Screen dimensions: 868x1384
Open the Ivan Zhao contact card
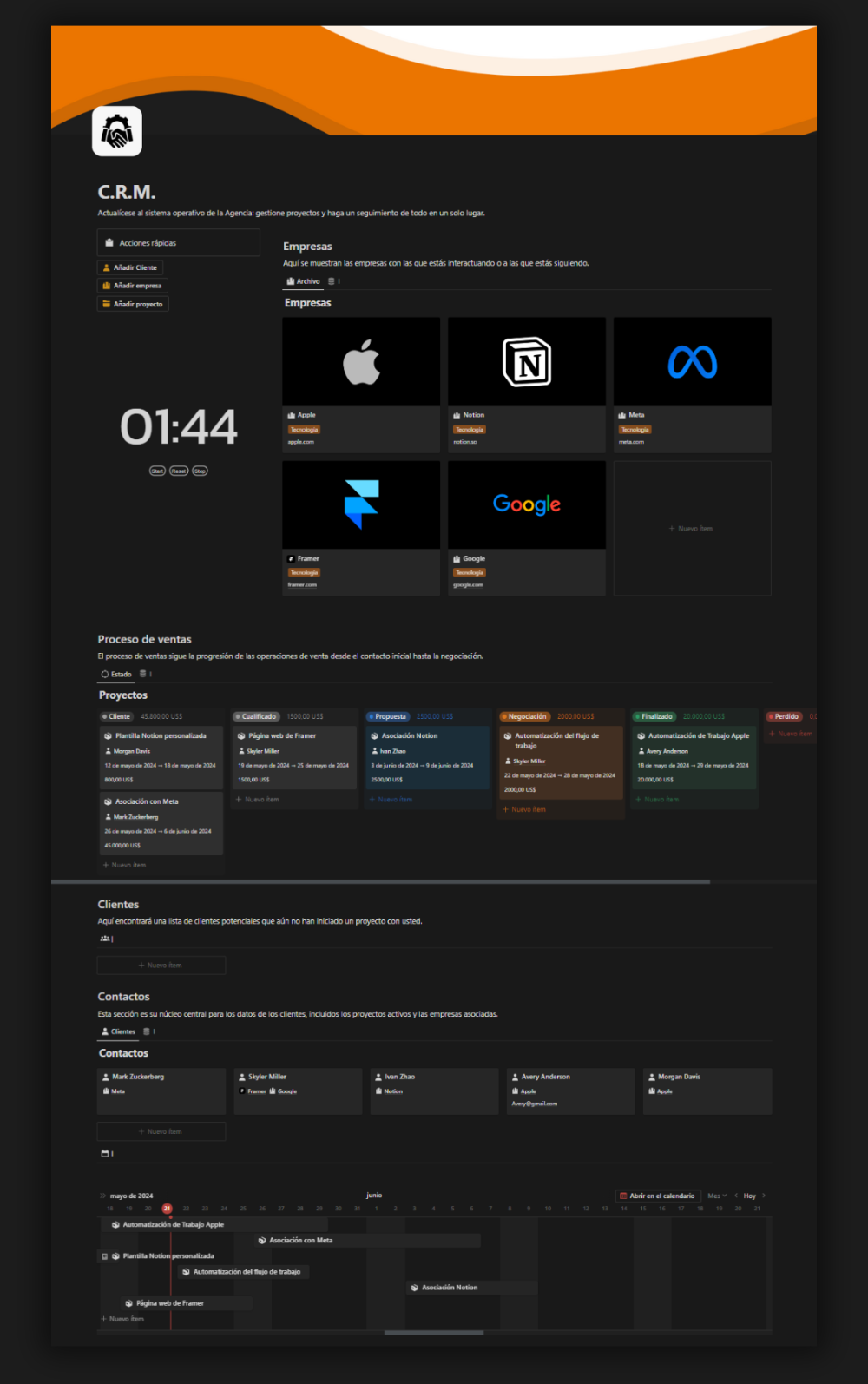[434, 1091]
